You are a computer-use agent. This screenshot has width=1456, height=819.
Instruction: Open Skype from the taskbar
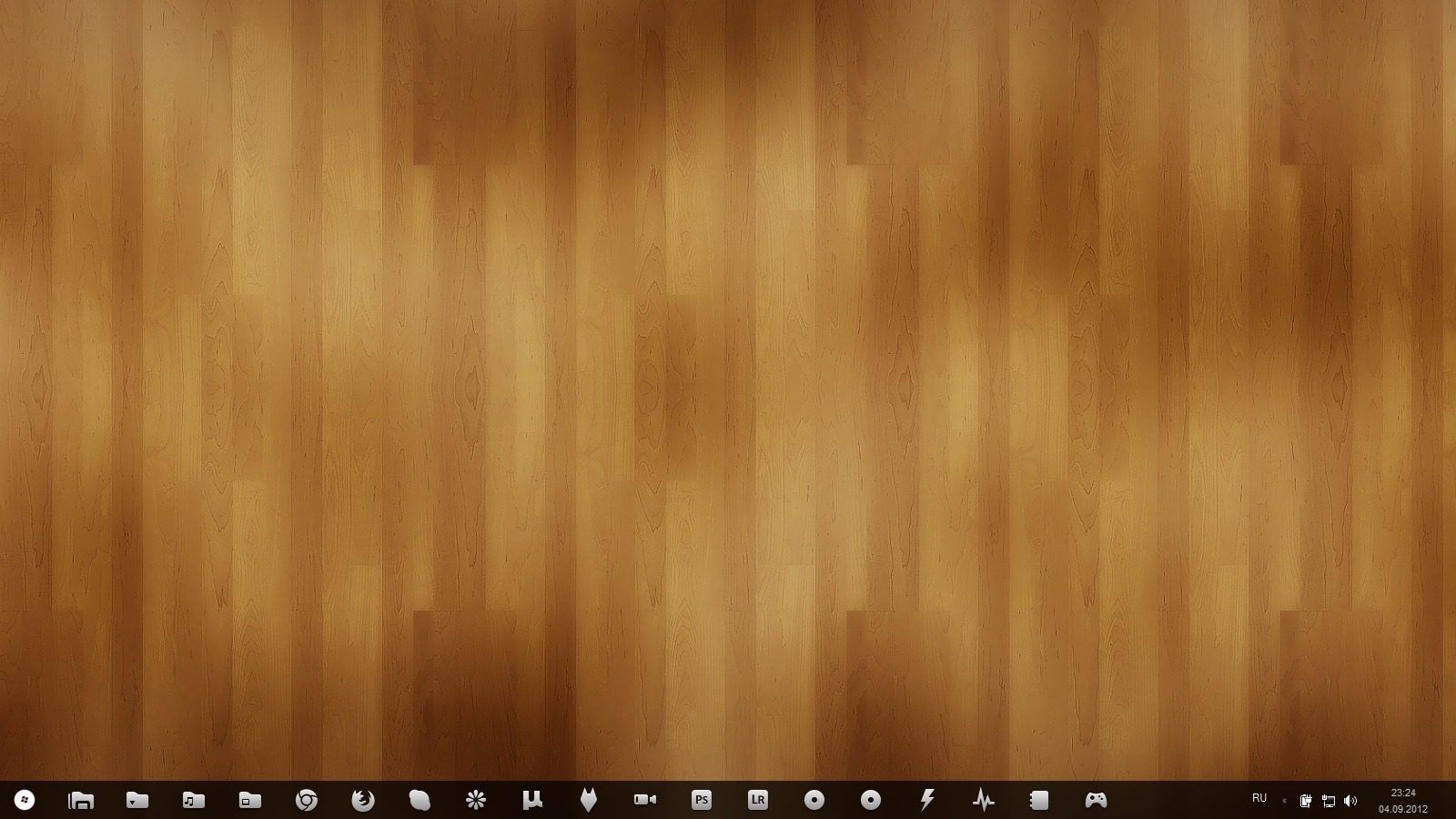pos(420,801)
